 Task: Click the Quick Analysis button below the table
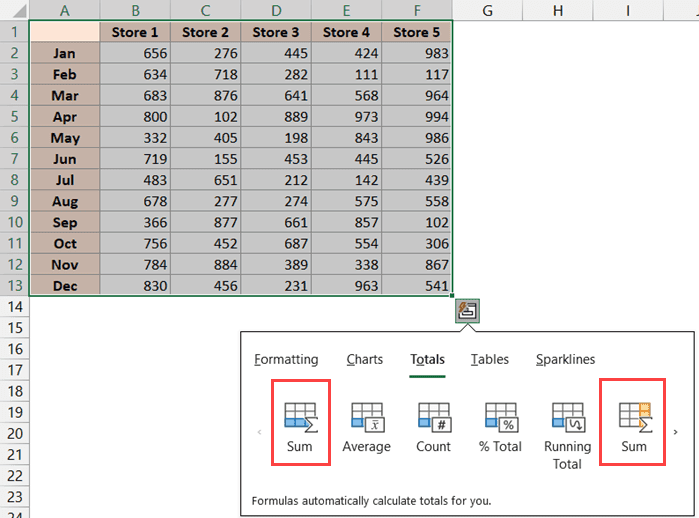[x=466, y=310]
